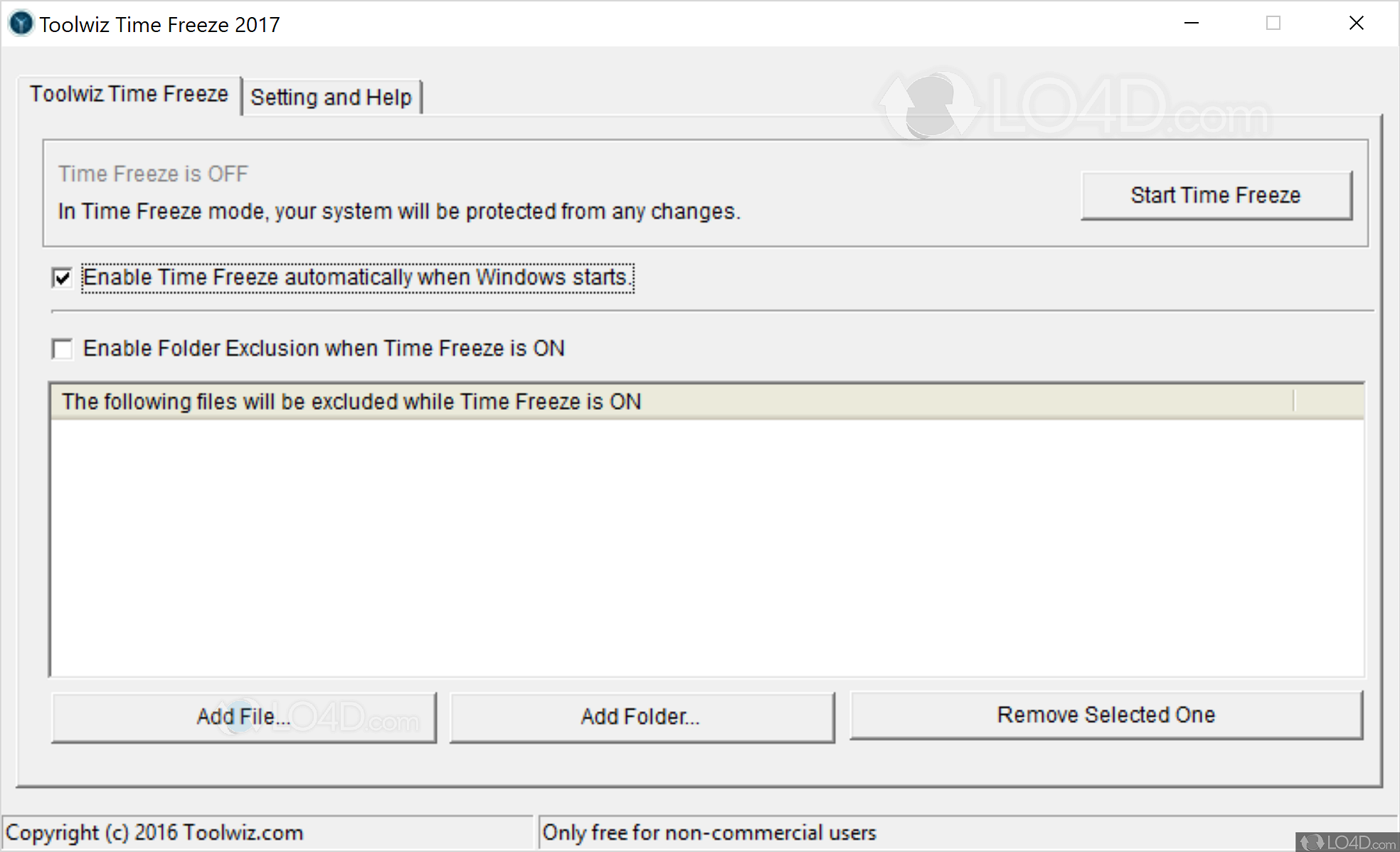Enable Folder Exclusion when Time Freeze is ON
This screenshot has height=852, width=1400.
point(62,349)
